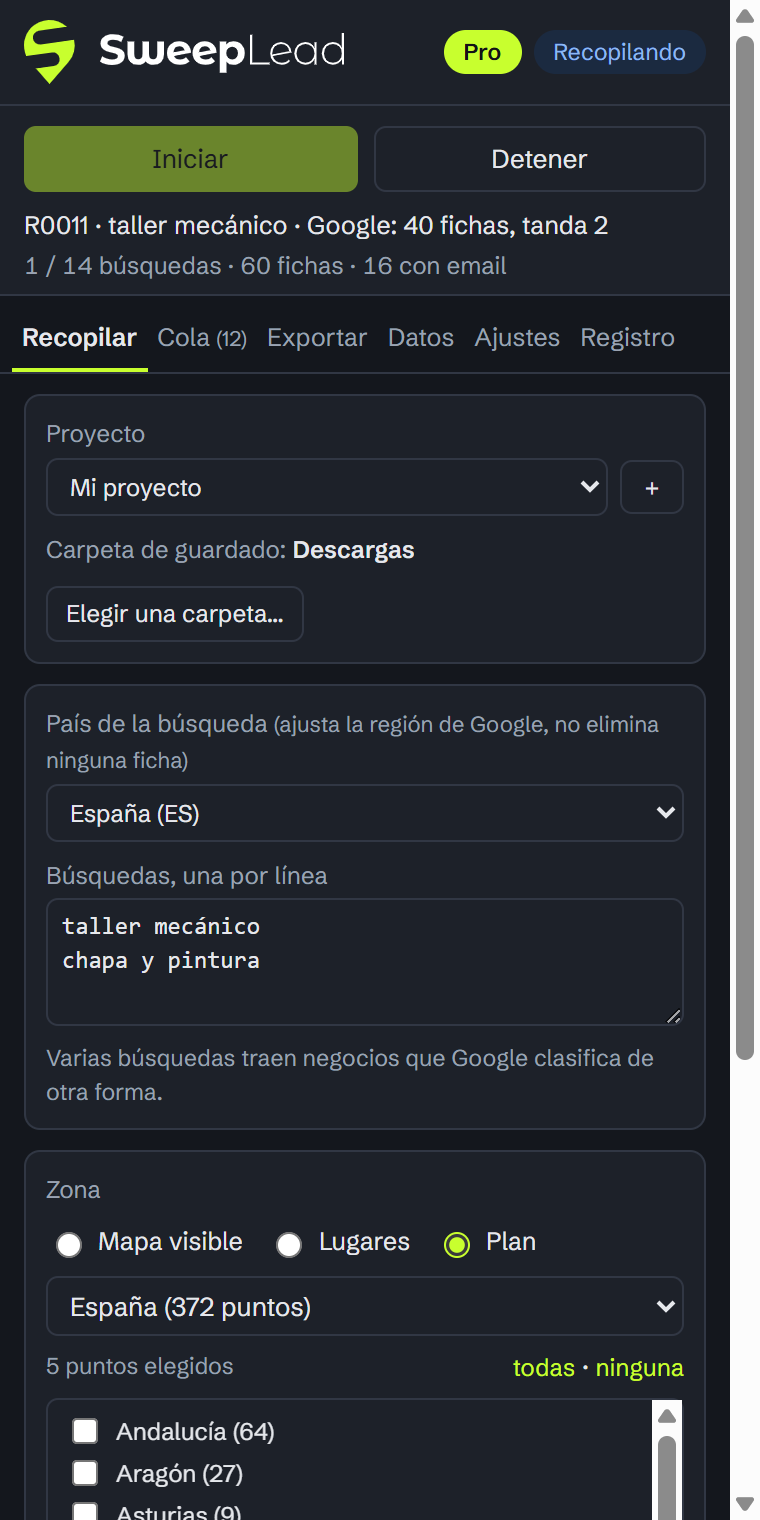Open the Registro tab

[628, 338]
